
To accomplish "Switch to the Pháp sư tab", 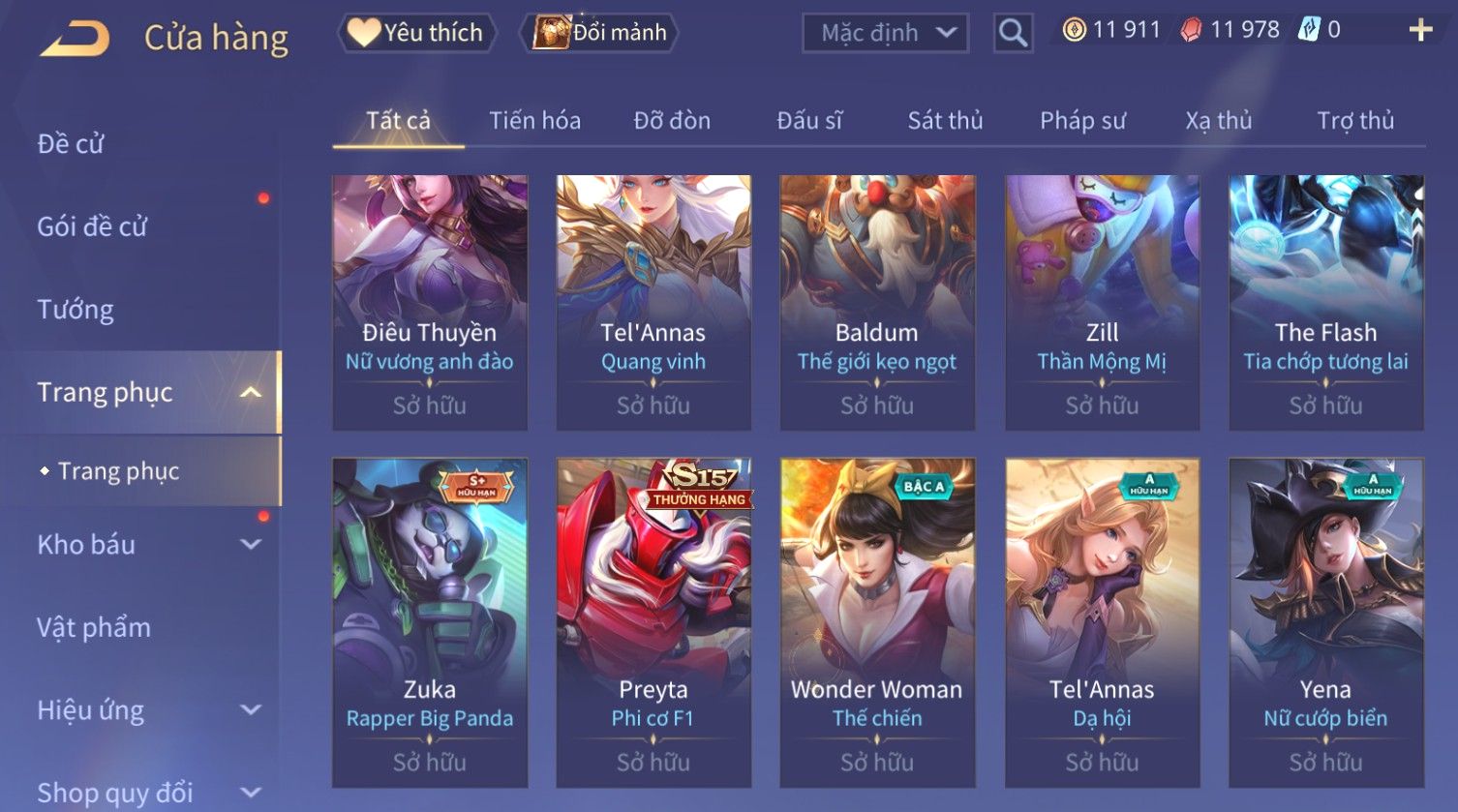I will click(x=1082, y=120).
